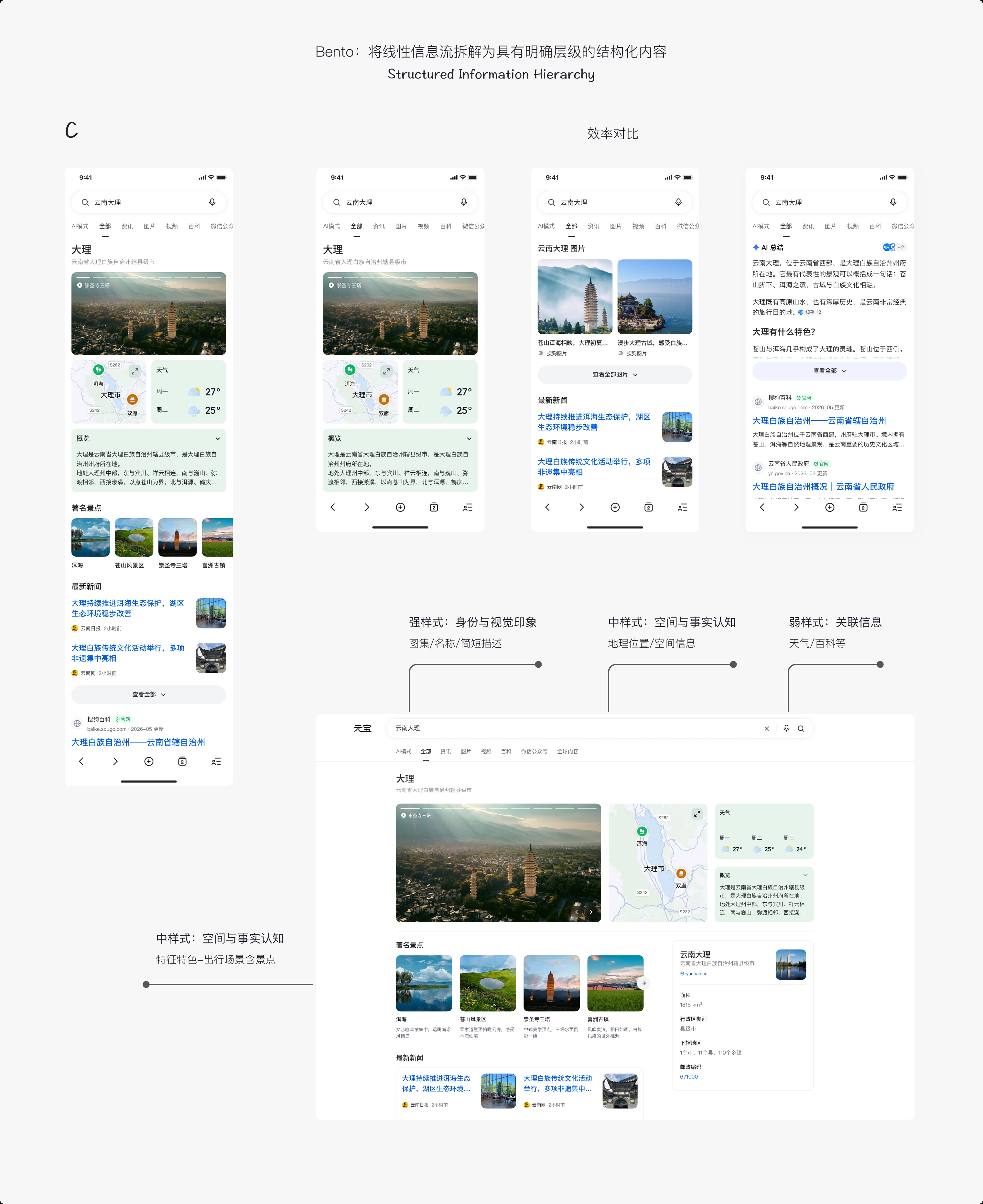Click the clear X icon in desktop search bar
Image resolution: width=983 pixels, height=1204 pixels.
coord(767,728)
